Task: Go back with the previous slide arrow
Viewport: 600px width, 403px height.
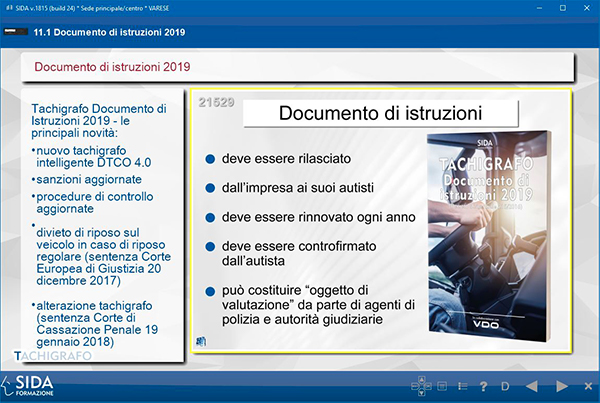Action: click(534, 386)
